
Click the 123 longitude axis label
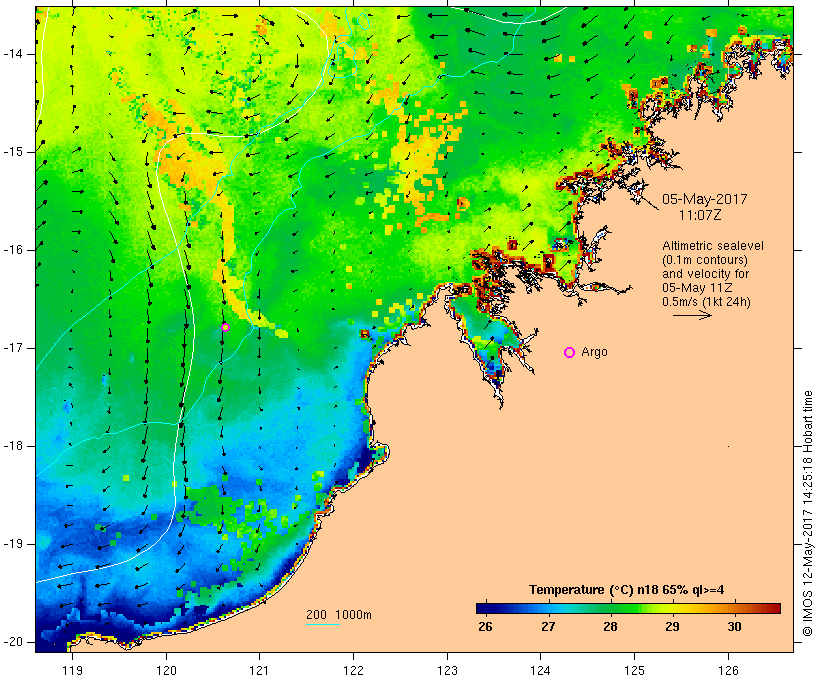pos(447,670)
